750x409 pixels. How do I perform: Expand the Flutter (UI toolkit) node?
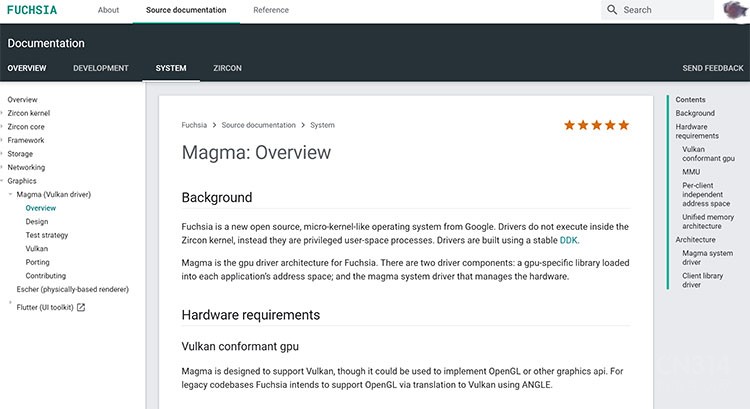pos(10,303)
